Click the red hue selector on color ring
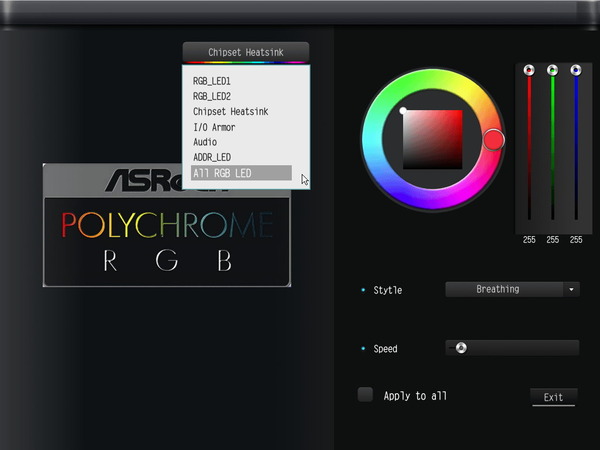This screenshot has height=450, width=600. (493, 139)
